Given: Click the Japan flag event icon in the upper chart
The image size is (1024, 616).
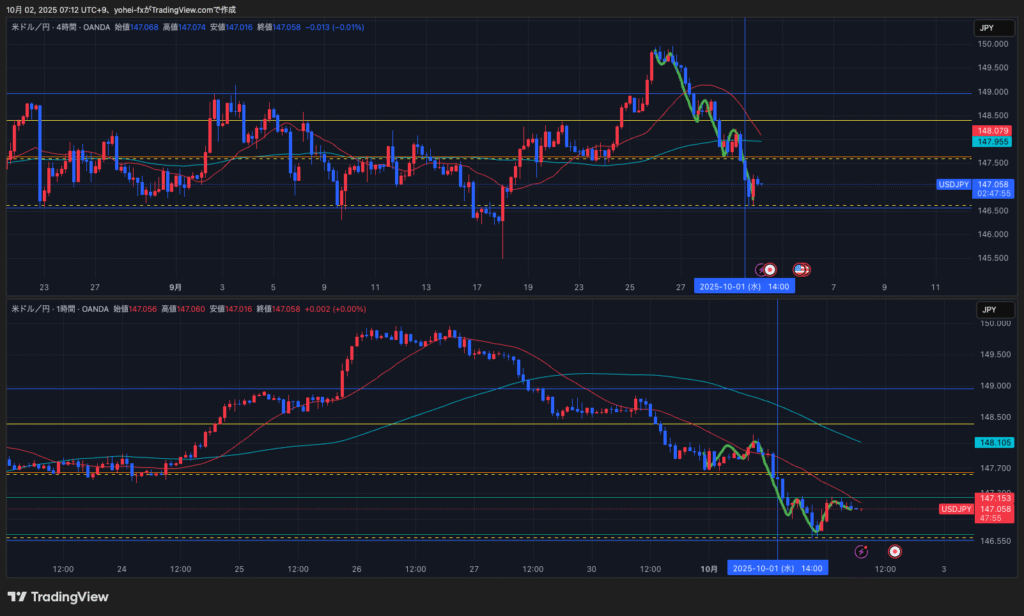Looking at the screenshot, I should click(x=770, y=269).
